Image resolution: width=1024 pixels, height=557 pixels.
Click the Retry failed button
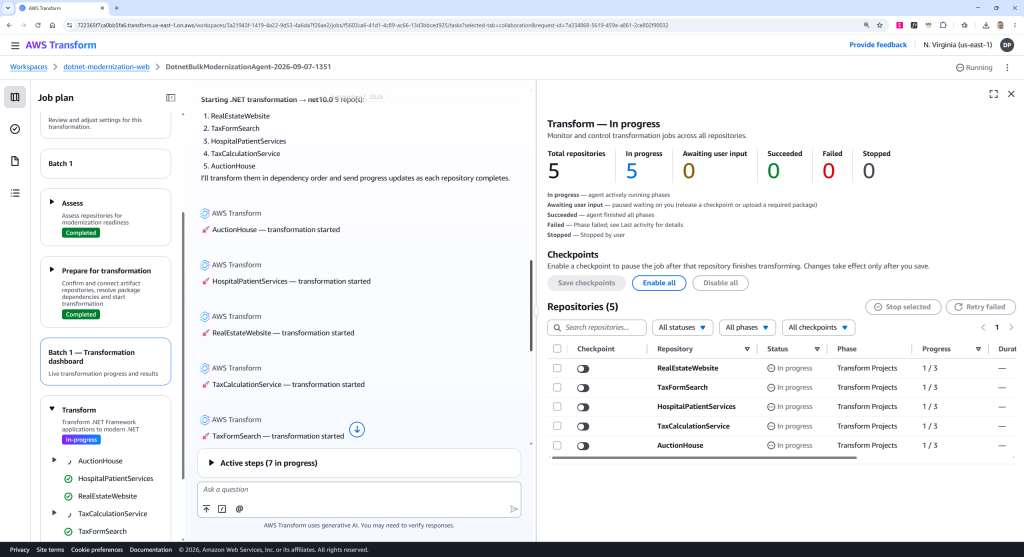(x=980, y=307)
